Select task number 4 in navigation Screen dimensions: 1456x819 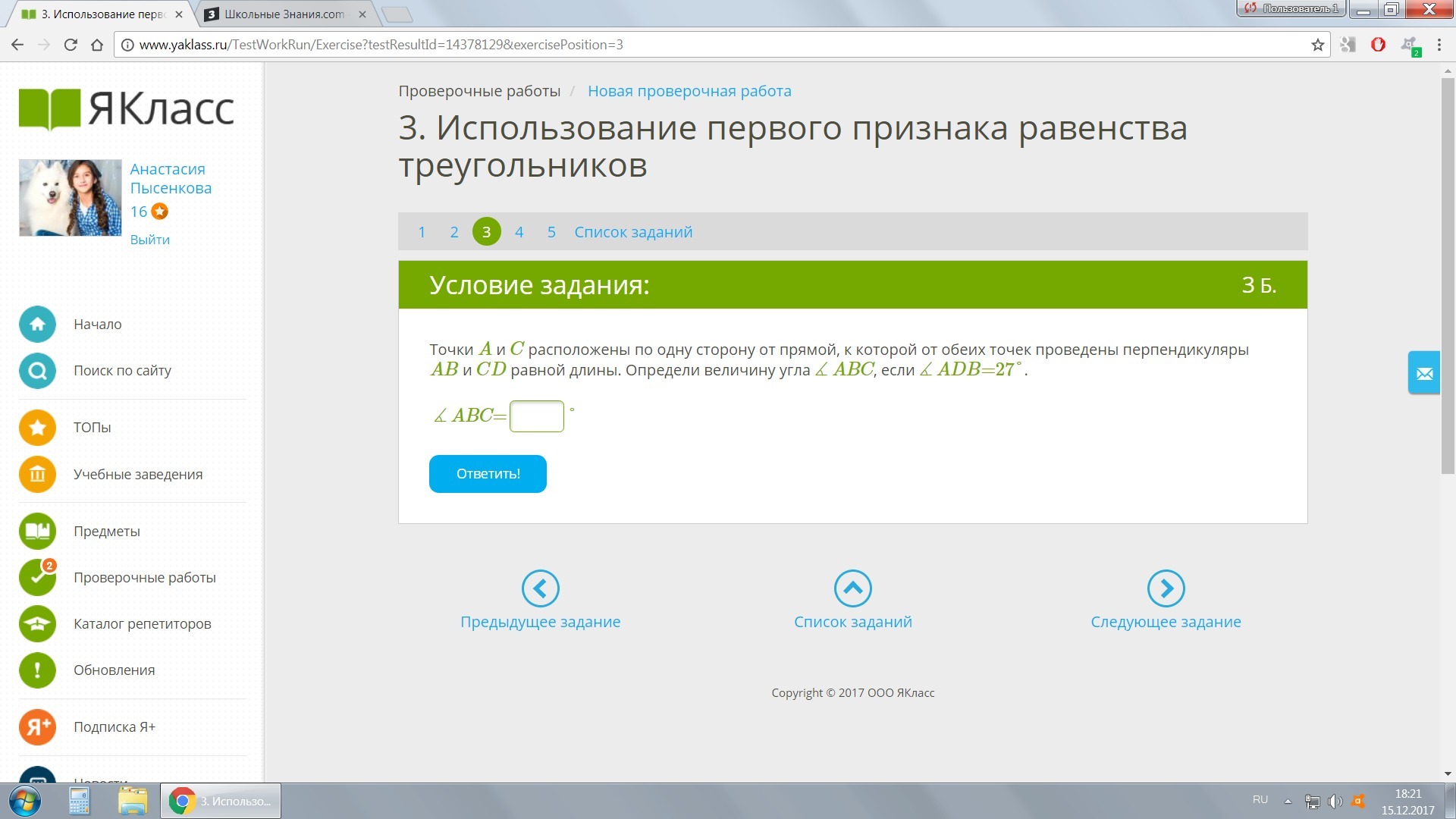tap(519, 232)
